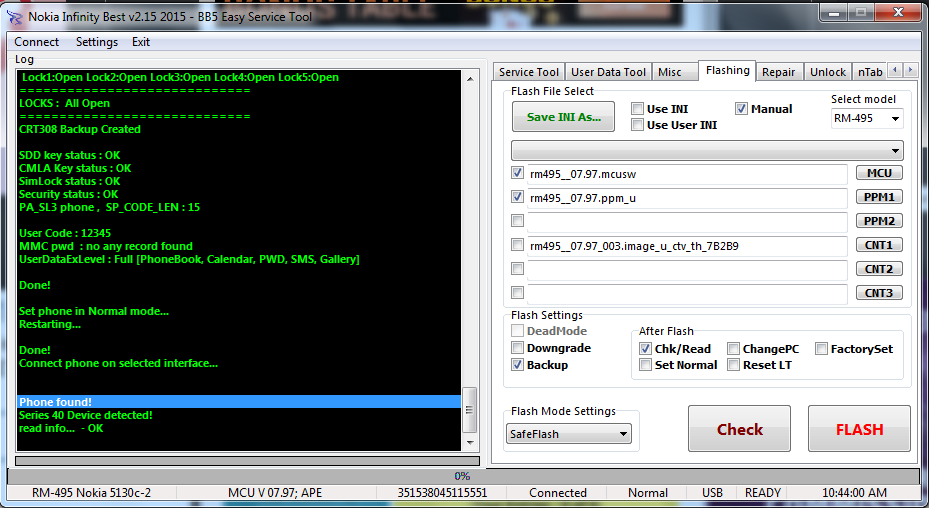
Task: Click the 'LOCKS : All Open' log line
Action: coord(64,103)
